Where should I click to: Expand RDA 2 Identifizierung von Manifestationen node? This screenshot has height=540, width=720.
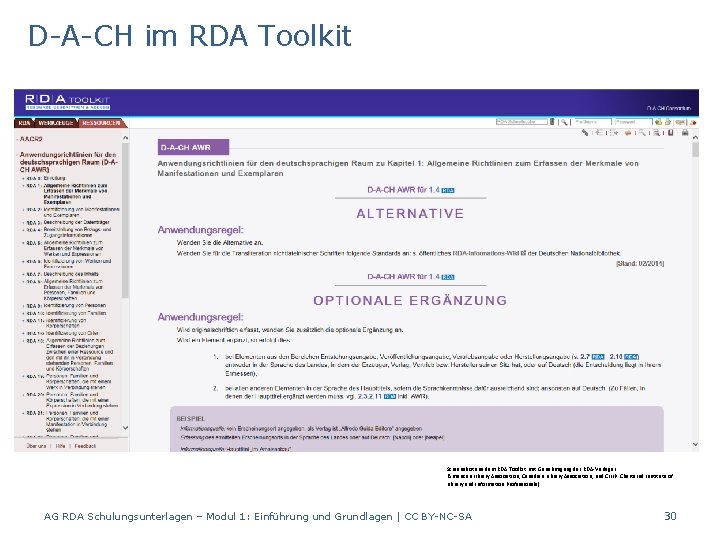pyautogui.click(x=23, y=209)
